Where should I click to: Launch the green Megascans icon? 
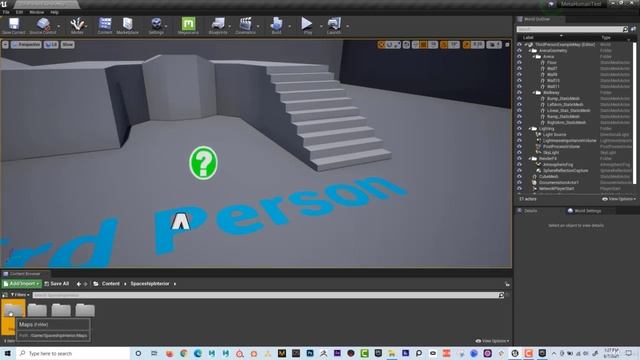coord(188,25)
